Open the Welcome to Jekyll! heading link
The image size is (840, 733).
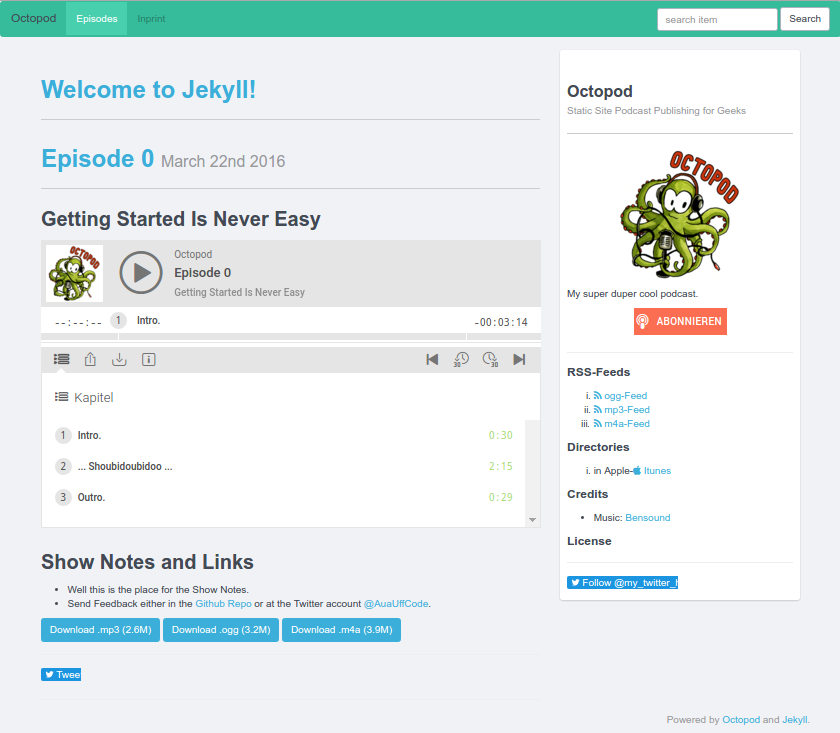point(148,89)
